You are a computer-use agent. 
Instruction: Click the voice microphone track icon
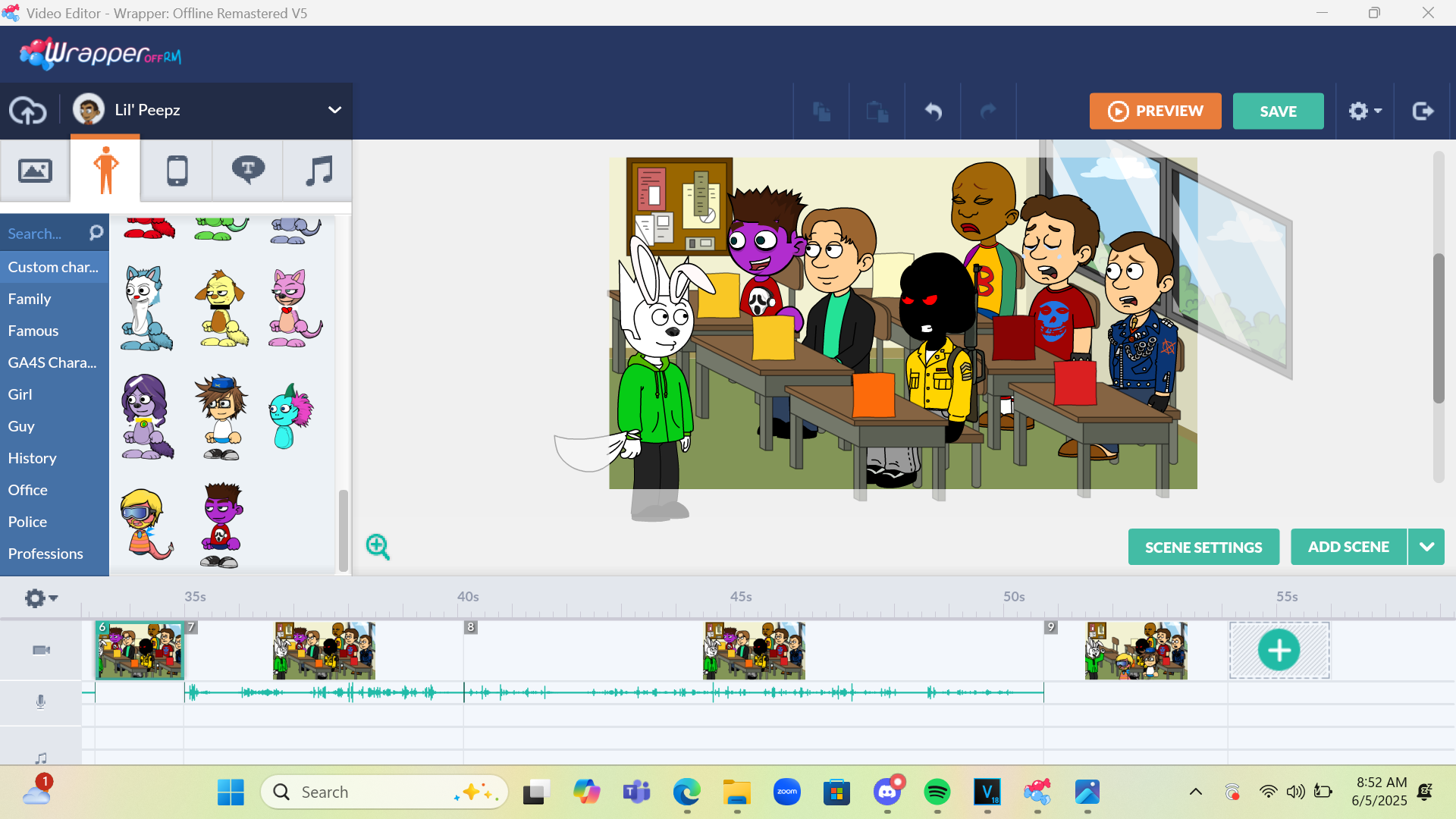pos(41,702)
